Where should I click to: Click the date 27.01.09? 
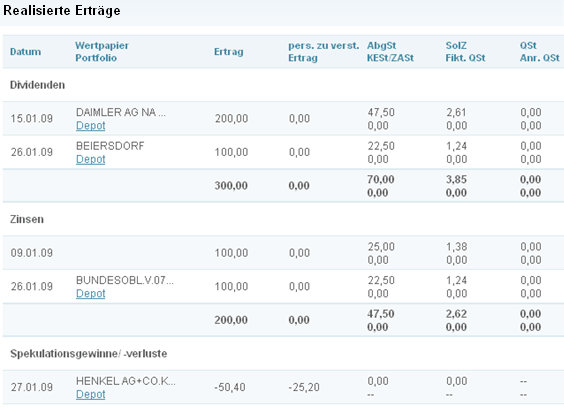point(32,387)
